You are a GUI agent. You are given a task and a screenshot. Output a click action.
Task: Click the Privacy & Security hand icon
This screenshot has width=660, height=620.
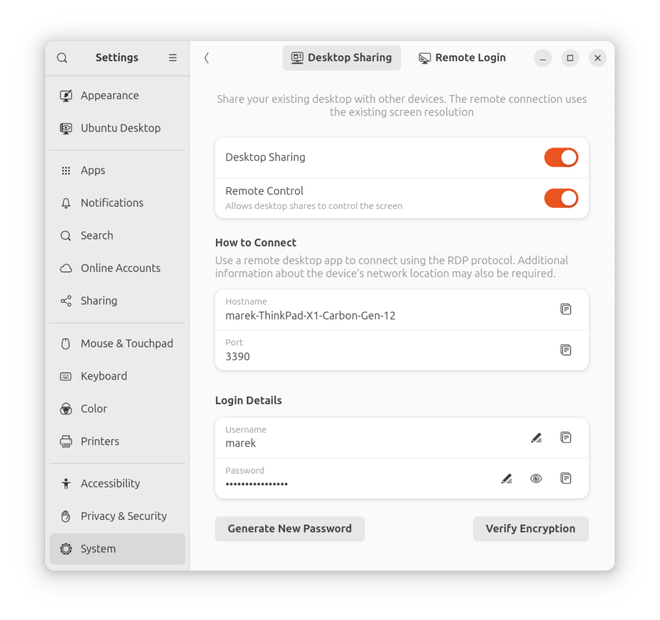coord(66,516)
